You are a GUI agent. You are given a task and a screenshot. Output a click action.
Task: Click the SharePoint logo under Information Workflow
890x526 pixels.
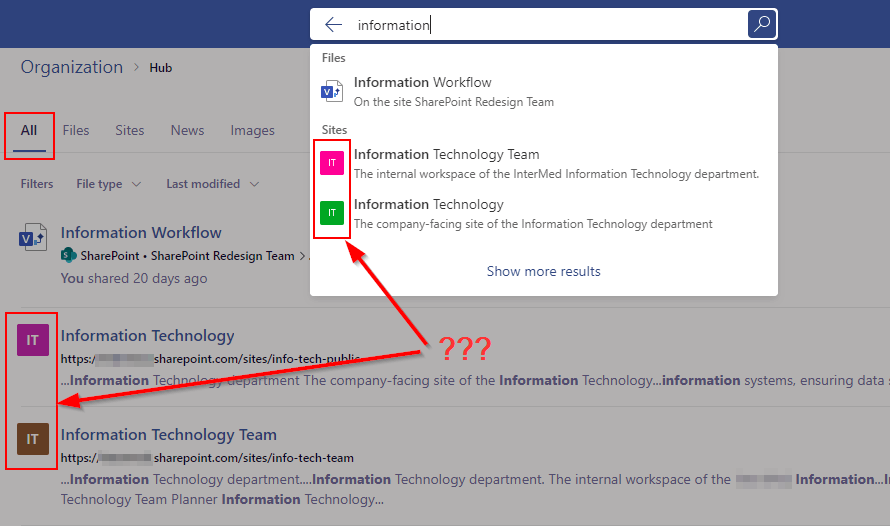tap(69, 256)
